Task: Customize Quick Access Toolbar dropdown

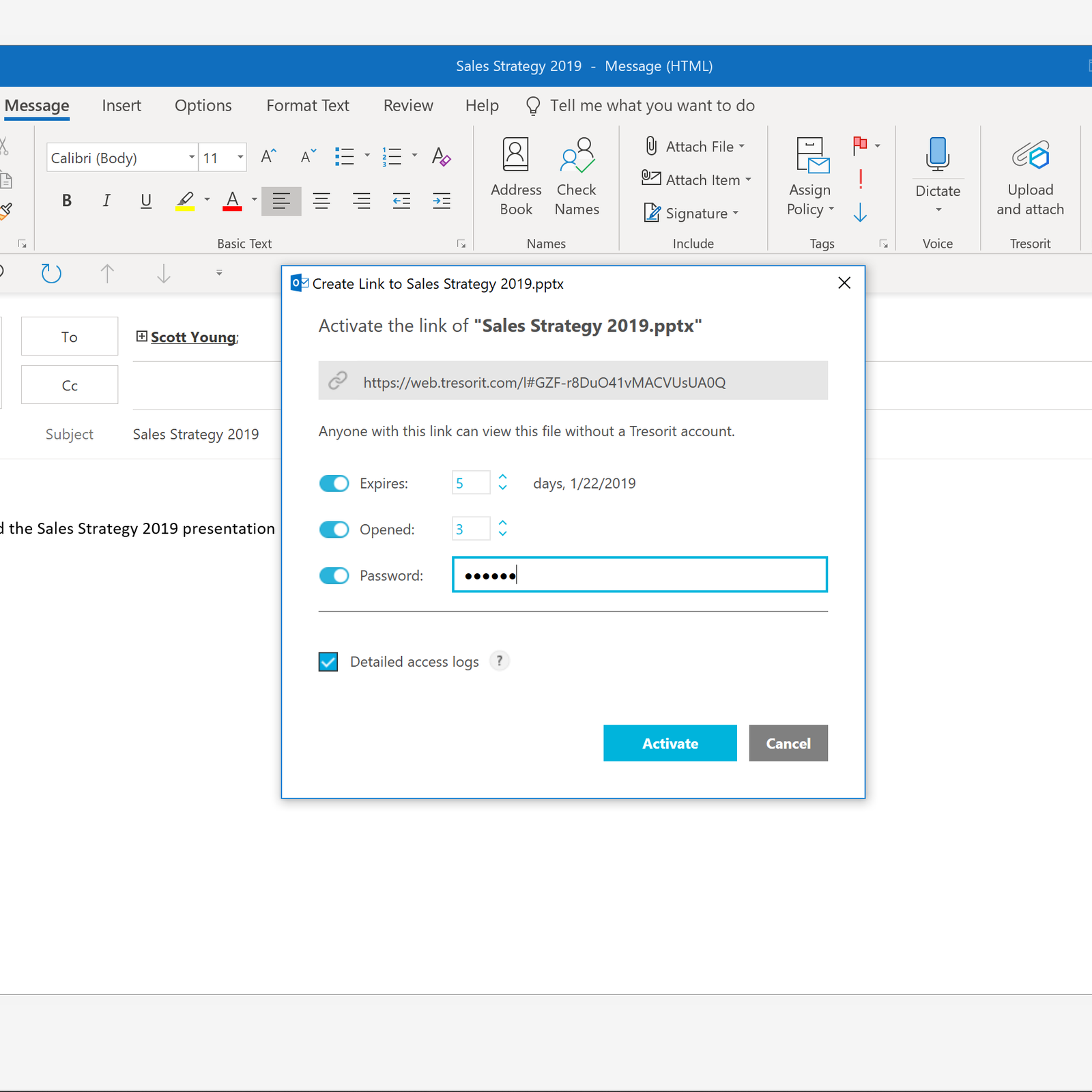Action: 219,273
